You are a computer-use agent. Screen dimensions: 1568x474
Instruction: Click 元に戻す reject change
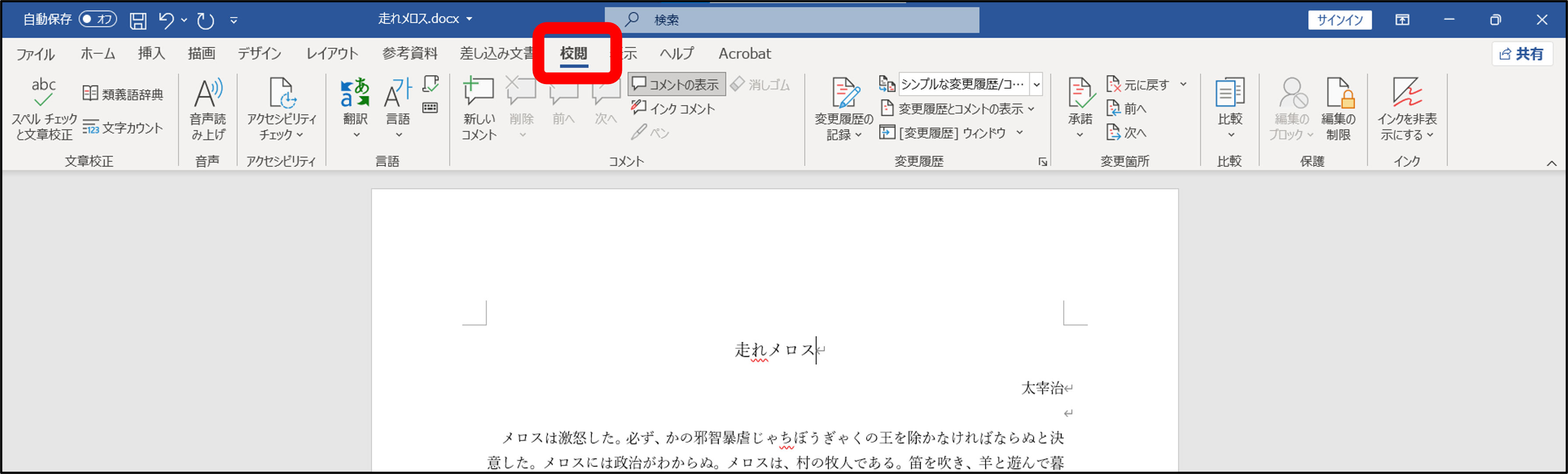(1138, 84)
